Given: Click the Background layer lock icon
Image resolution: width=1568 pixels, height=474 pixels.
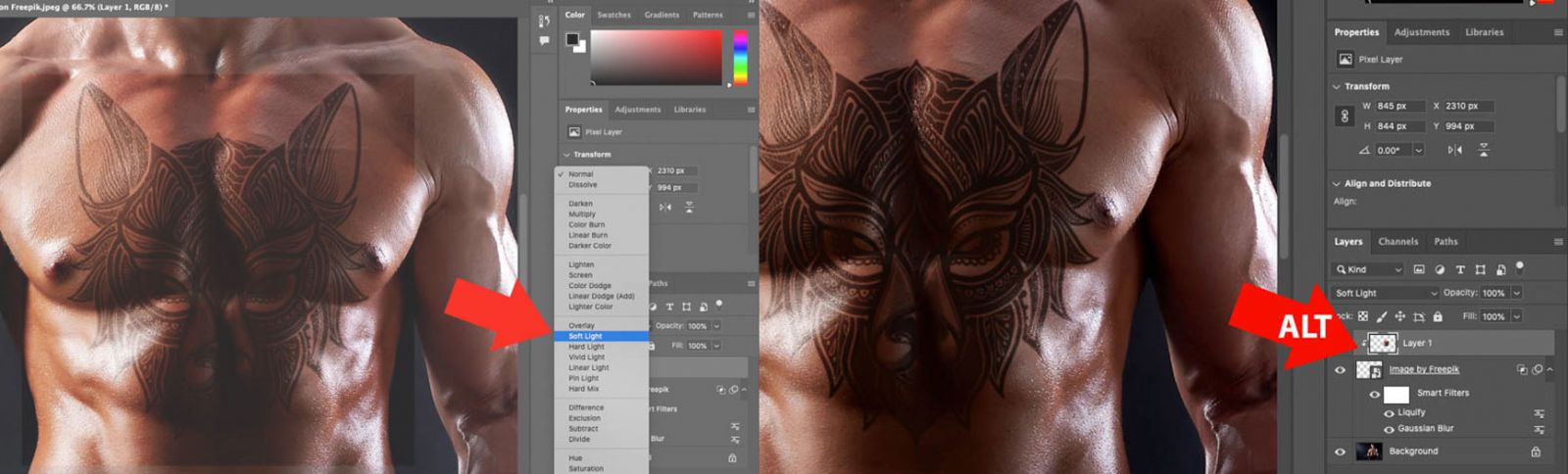Looking at the screenshot, I should 1536,451.
